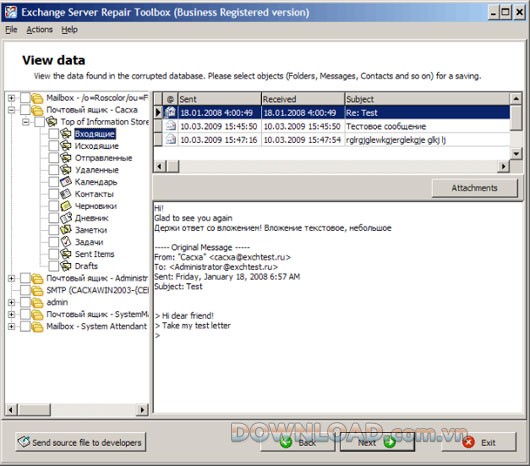Open the Attachments button
The image size is (530, 466).
coord(475,188)
